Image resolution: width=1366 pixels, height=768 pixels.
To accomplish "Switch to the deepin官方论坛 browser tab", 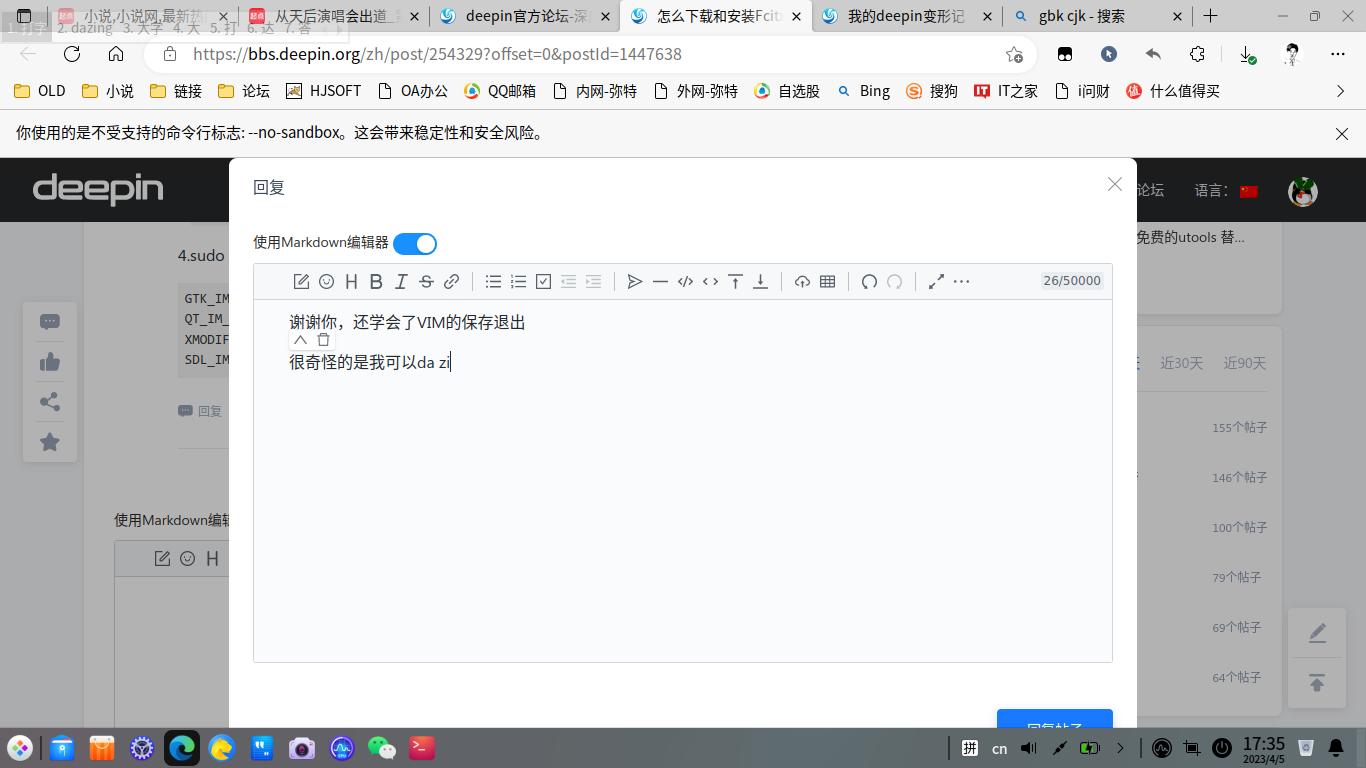I will [x=525, y=16].
